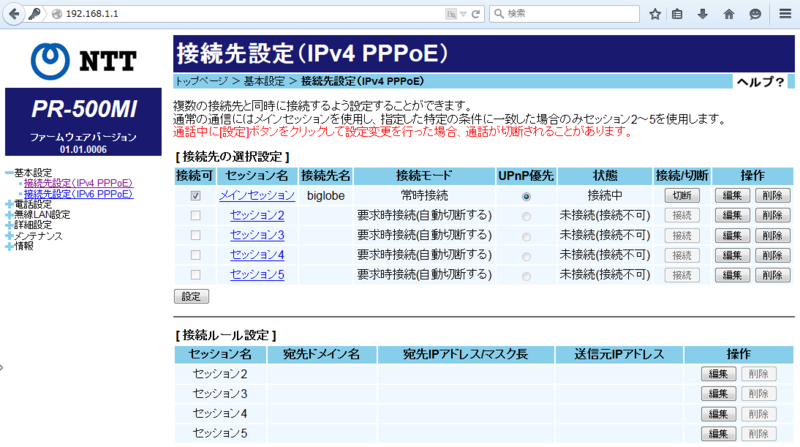Click 編集 for セッション4 in selection table
Screen dimensions: 800x447
click(732, 255)
